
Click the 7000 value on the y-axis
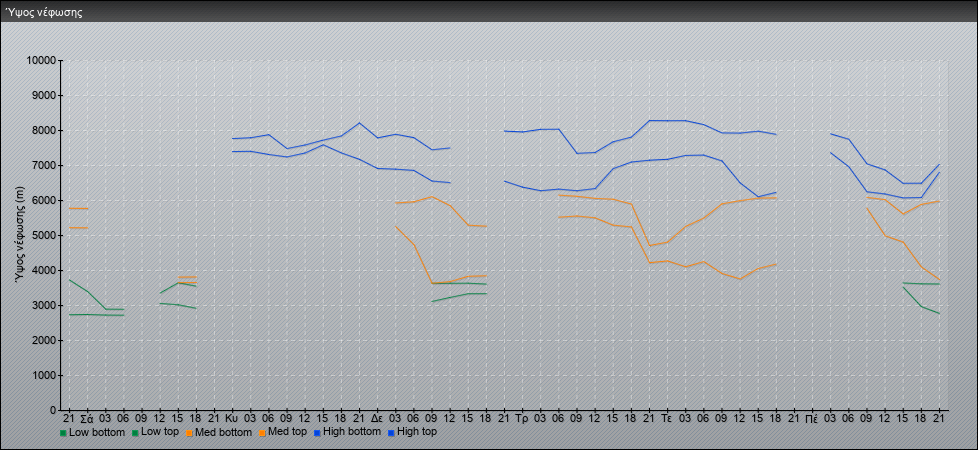click(x=44, y=165)
